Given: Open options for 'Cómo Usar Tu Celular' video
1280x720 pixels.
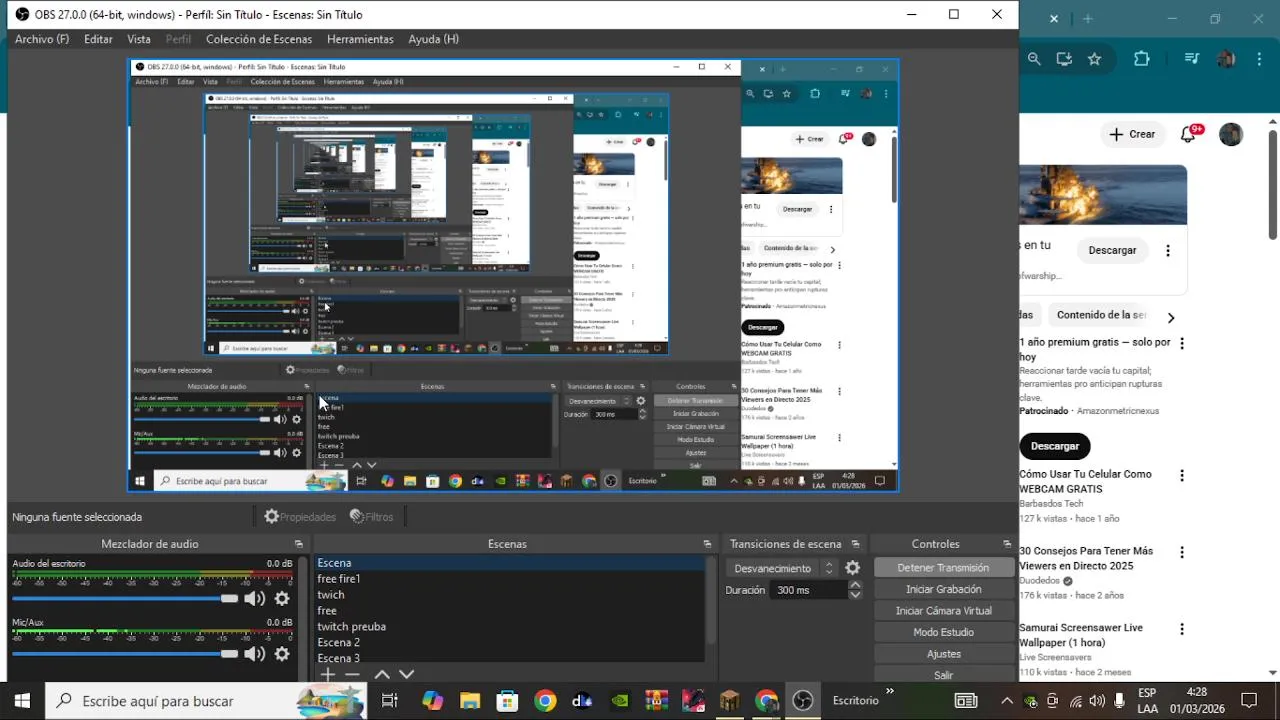Looking at the screenshot, I should (1182, 476).
